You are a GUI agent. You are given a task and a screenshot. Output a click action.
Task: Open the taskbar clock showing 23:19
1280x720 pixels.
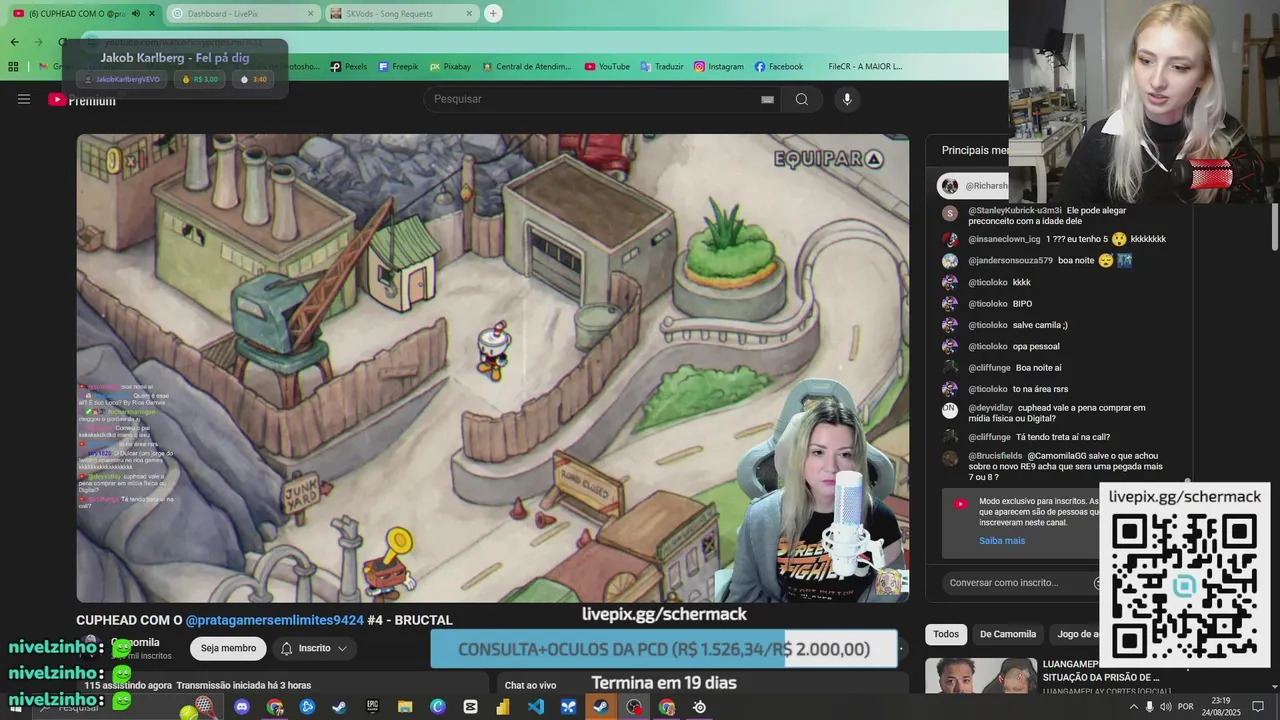tap(1221, 707)
